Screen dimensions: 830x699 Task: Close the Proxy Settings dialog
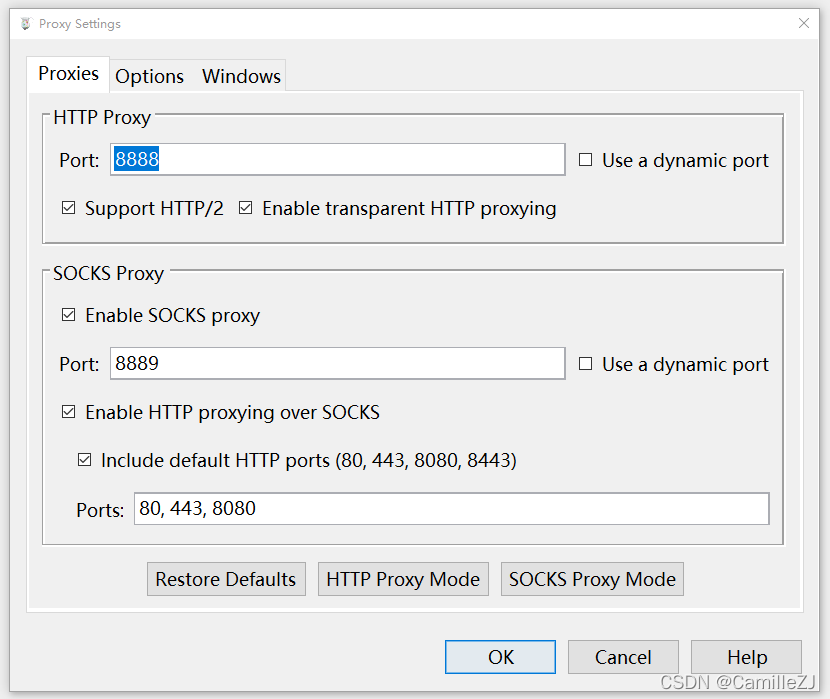[x=804, y=23]
